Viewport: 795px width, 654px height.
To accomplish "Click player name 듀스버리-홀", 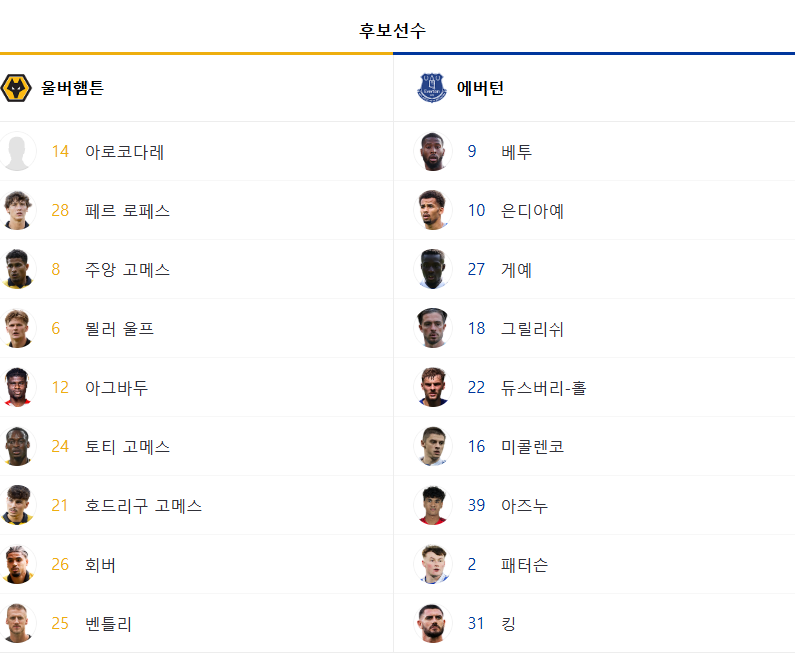I will (x=544, y=388).
